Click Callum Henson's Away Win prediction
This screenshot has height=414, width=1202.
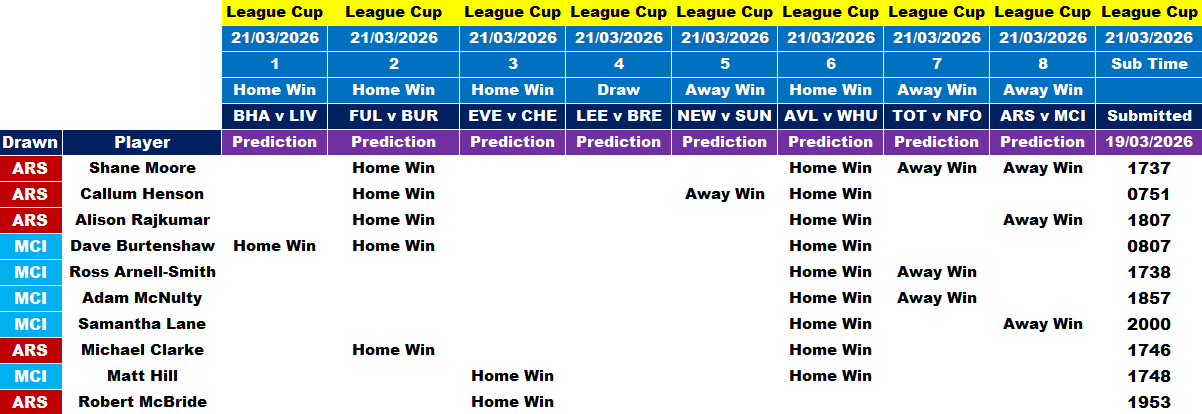point(724,194)
